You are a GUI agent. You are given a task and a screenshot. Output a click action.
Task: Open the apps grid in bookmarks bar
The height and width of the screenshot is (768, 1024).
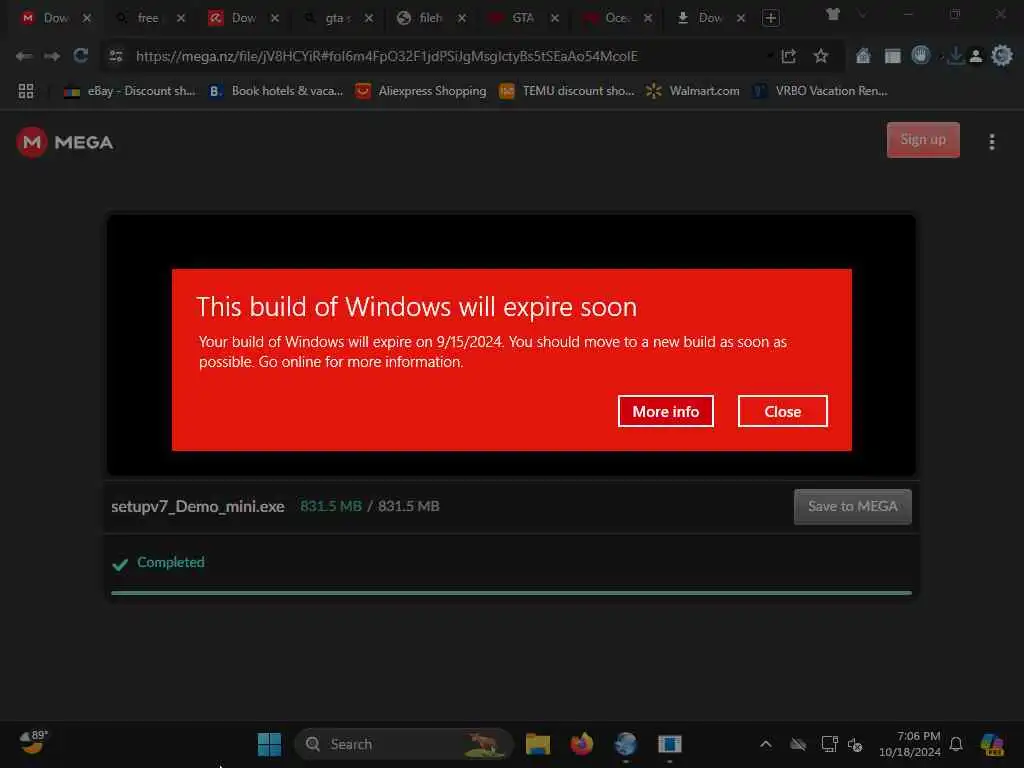tap(25, 91)
